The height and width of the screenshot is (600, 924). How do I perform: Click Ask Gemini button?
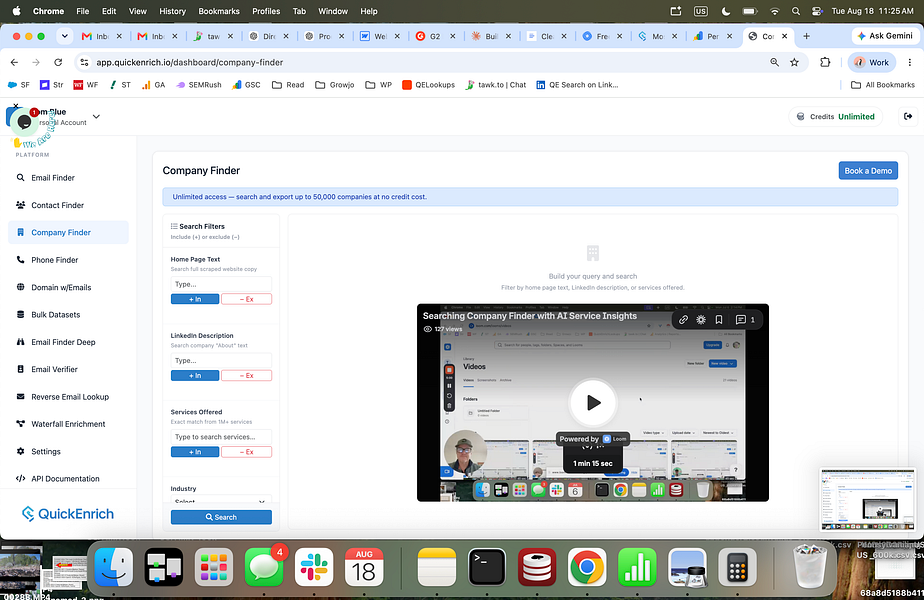click(x=885, y=36)
